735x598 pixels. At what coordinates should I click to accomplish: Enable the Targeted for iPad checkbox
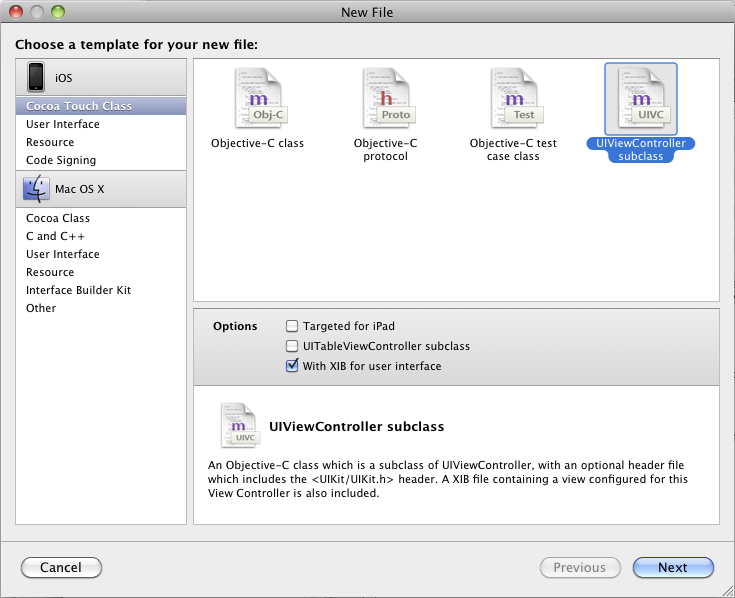[292, 326]
